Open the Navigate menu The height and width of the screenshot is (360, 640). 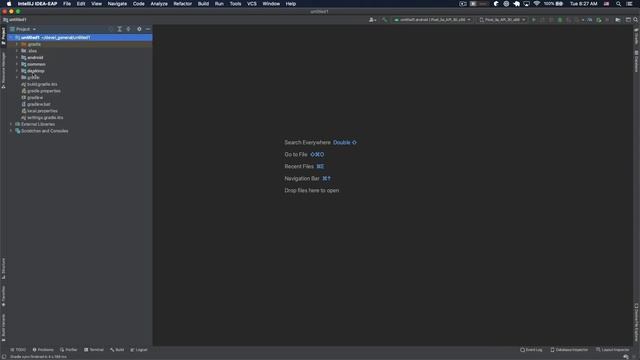click(x=117, y=4)
